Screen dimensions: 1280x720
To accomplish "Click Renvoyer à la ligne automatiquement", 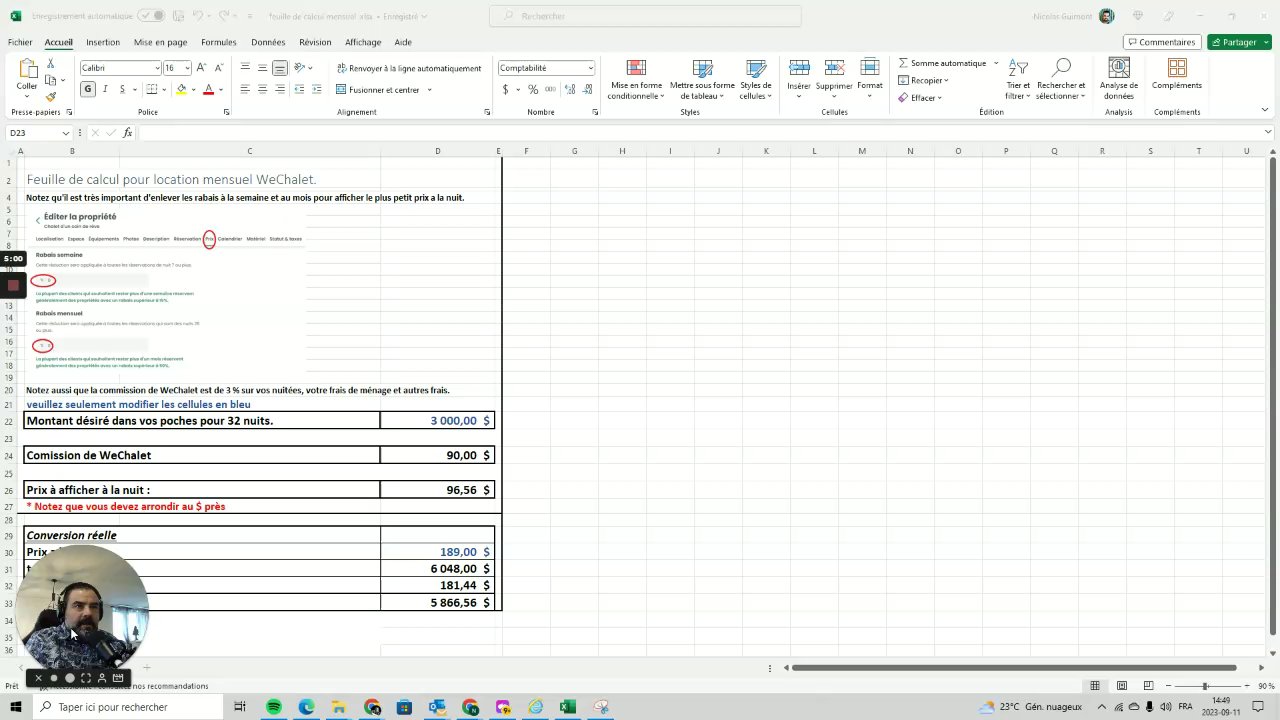I will tap(408, 68).
